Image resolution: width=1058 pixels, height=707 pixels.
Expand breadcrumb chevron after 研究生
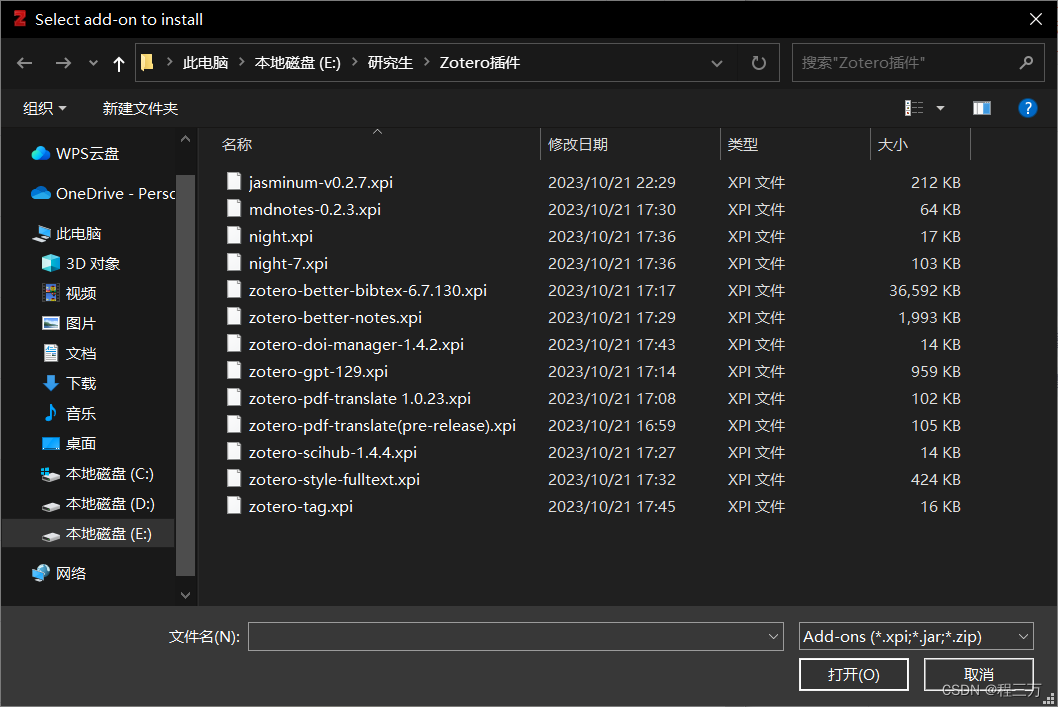click(426, 63)
